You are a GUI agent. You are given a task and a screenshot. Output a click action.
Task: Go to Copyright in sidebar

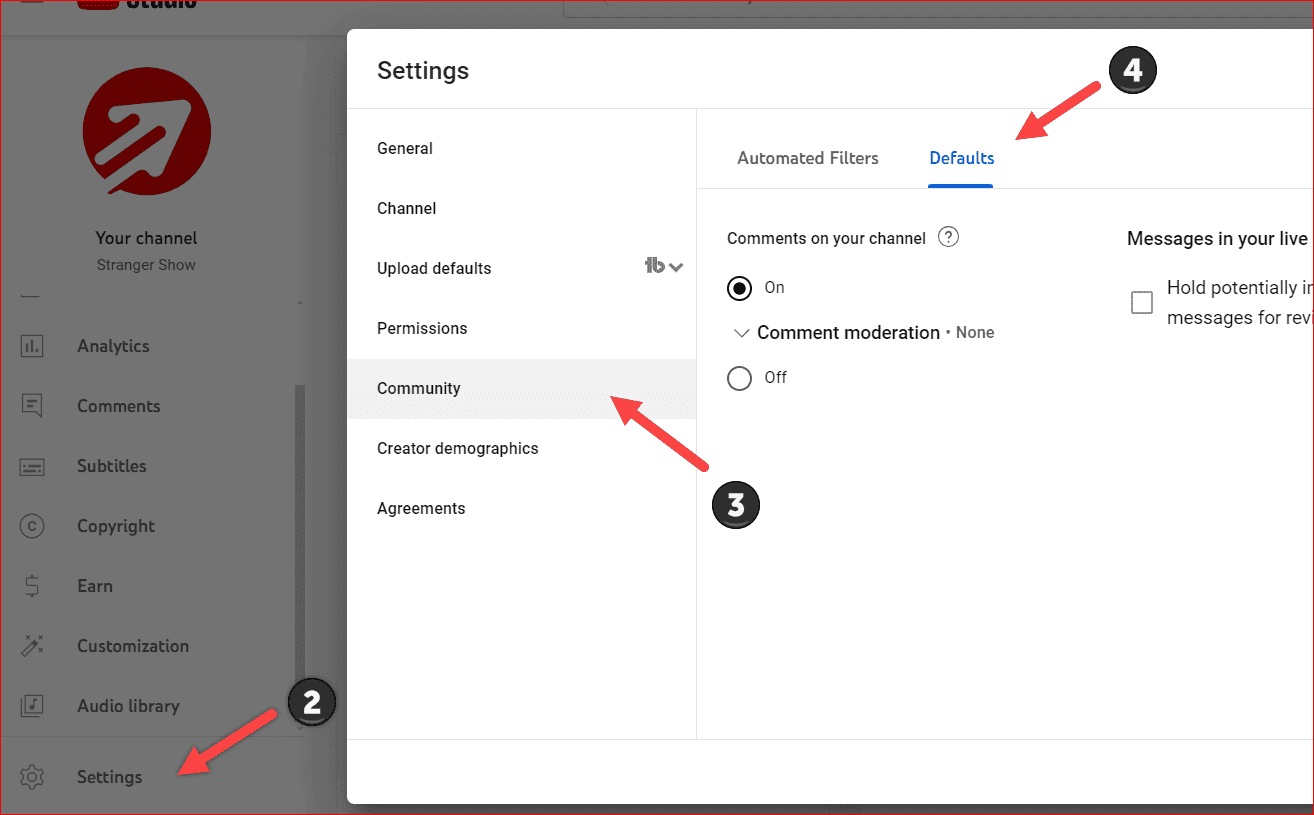click(x=116, y=526)
